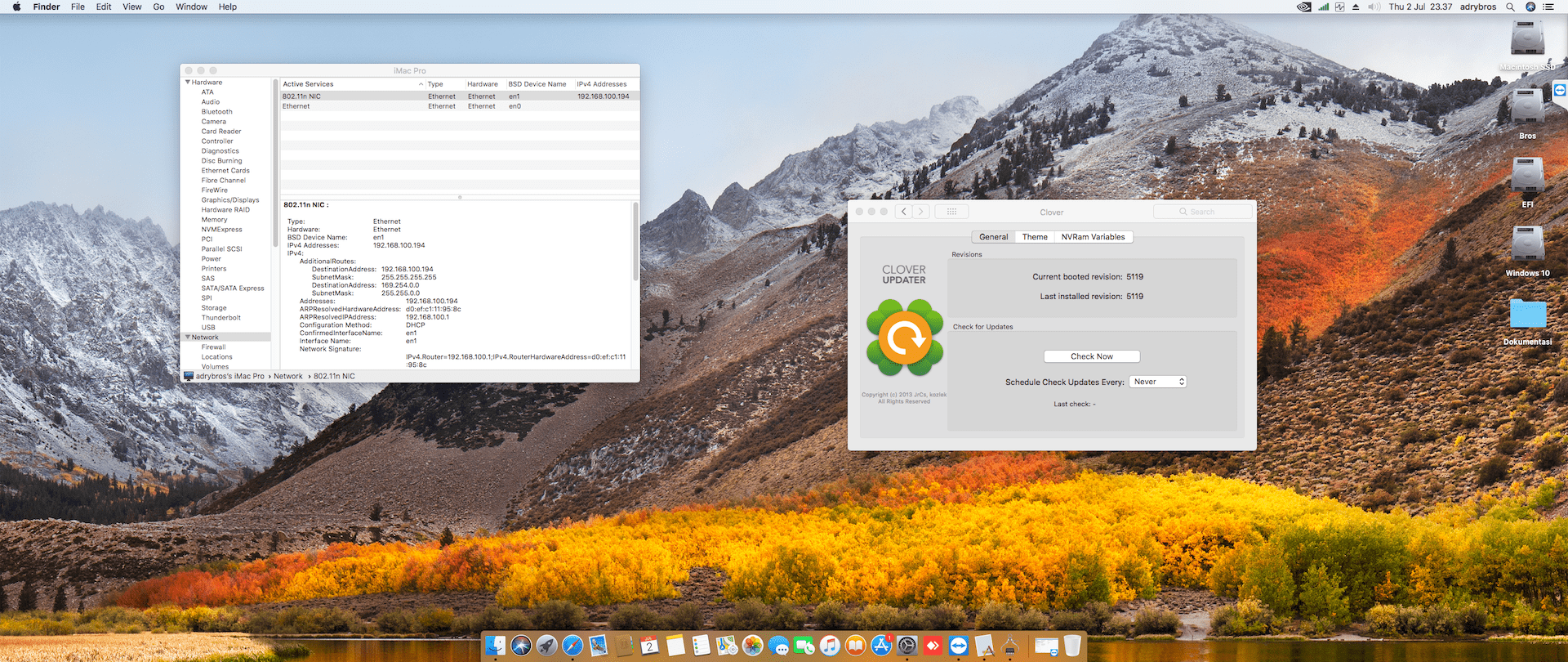Go forward in Clover preferences window
Screen dimensions: 1568x662
tap(921, 212)
